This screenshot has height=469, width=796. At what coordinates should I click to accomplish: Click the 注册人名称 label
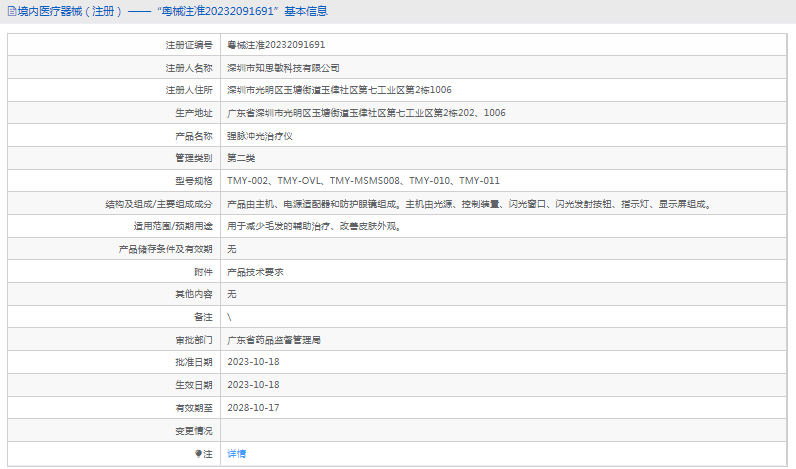[x=189, y=68]
